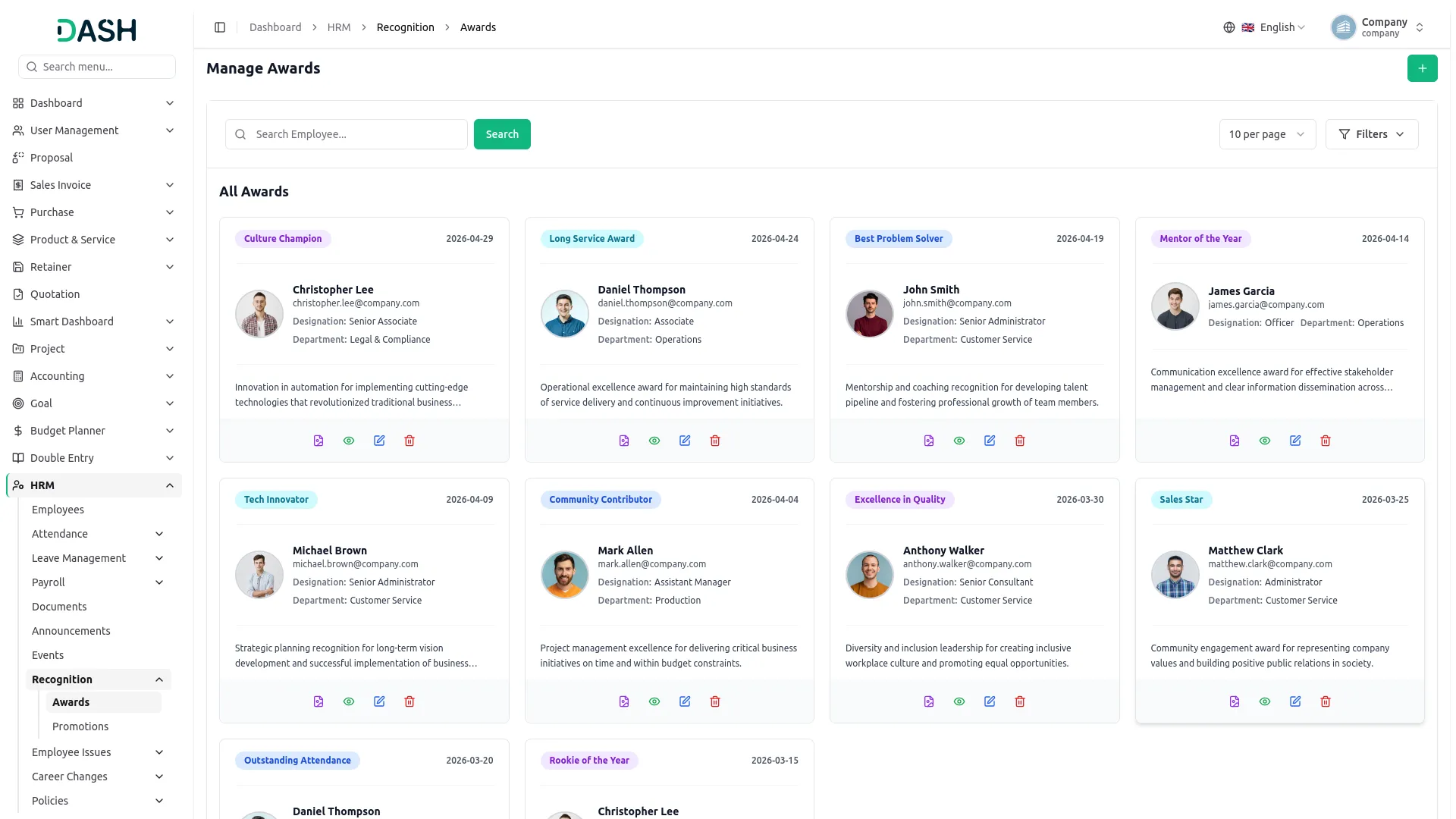Delete Christopher Lee's Culture Champion award

pyautogui.click(x=409, y=441)
